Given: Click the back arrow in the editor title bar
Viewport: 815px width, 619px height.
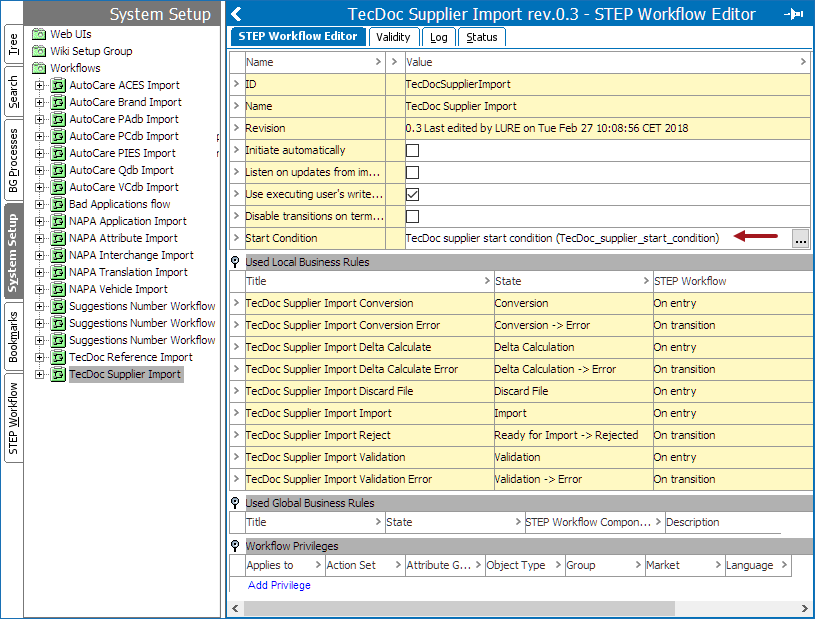Looking at the screenshot, I should [236, 14].
